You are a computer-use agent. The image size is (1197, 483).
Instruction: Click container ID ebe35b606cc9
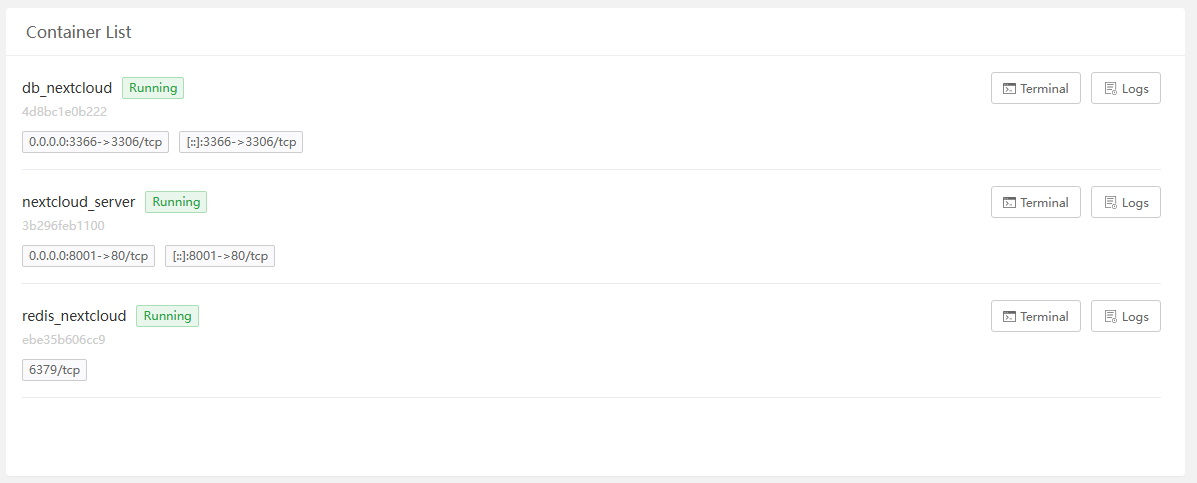point(63,339)
